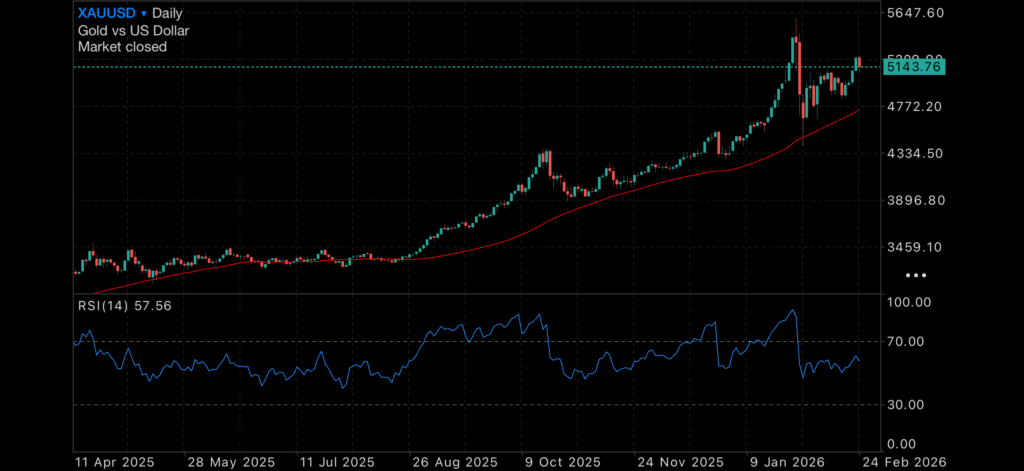Select the 24 Nov 2025 date label
The height and width of the screenshot is (471, 1024).
pyautogui.click(x=680, y=463)
